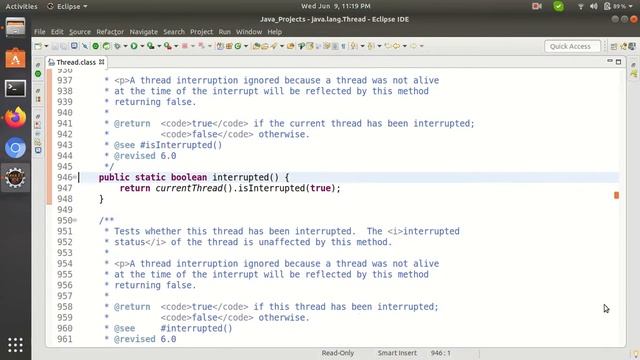Viewport: 640px width, 360px height.
Task: Click the New Java Class green C icon
Action: pyautogui.click(x=238, y=46)
